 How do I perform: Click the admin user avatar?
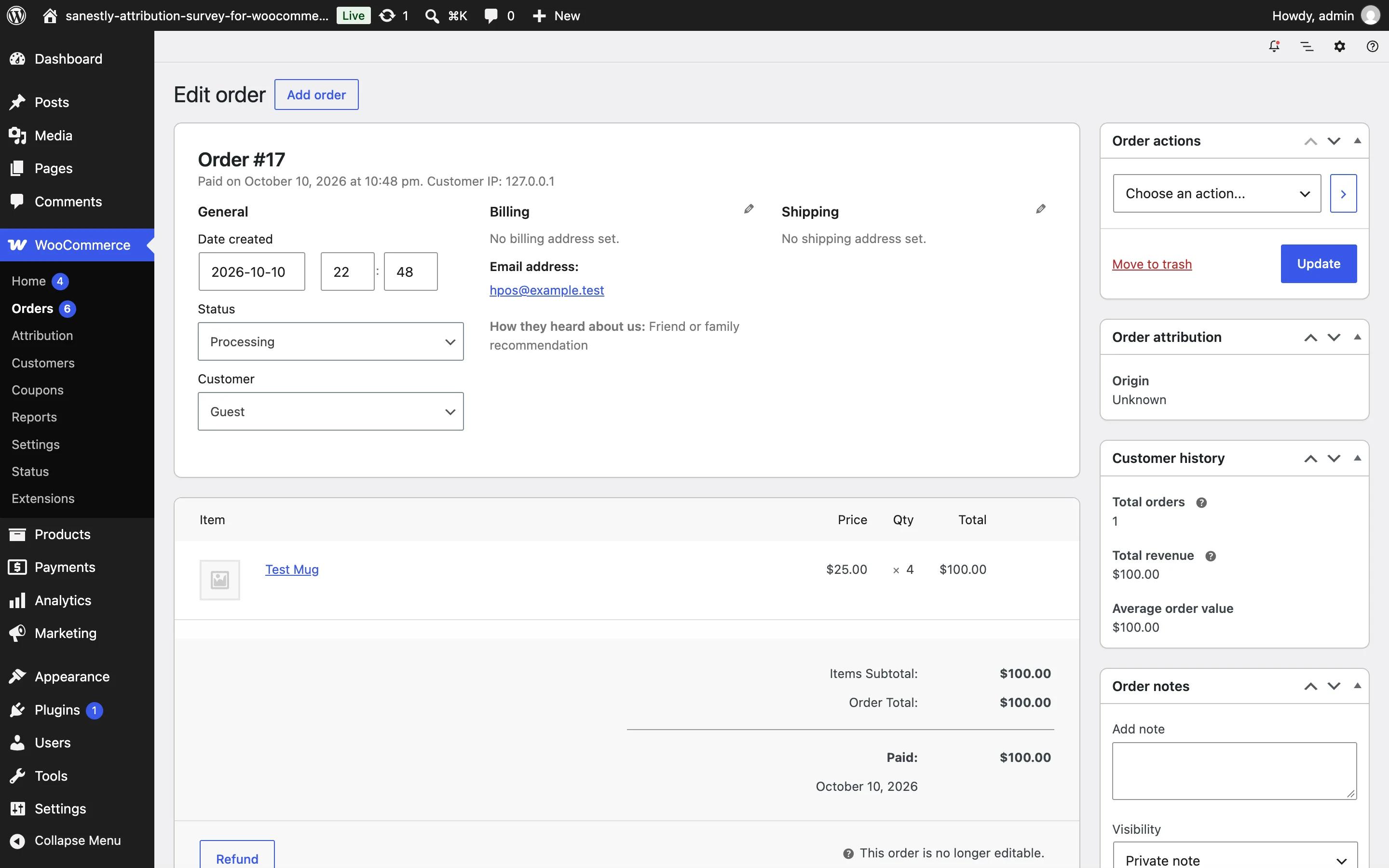coord(1371,15)
